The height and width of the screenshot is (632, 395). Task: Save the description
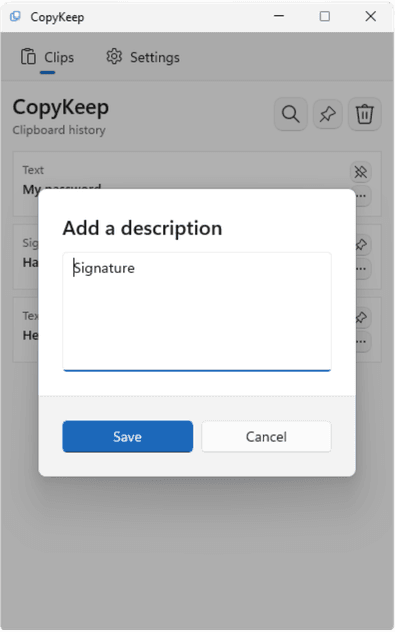(127, 437)
